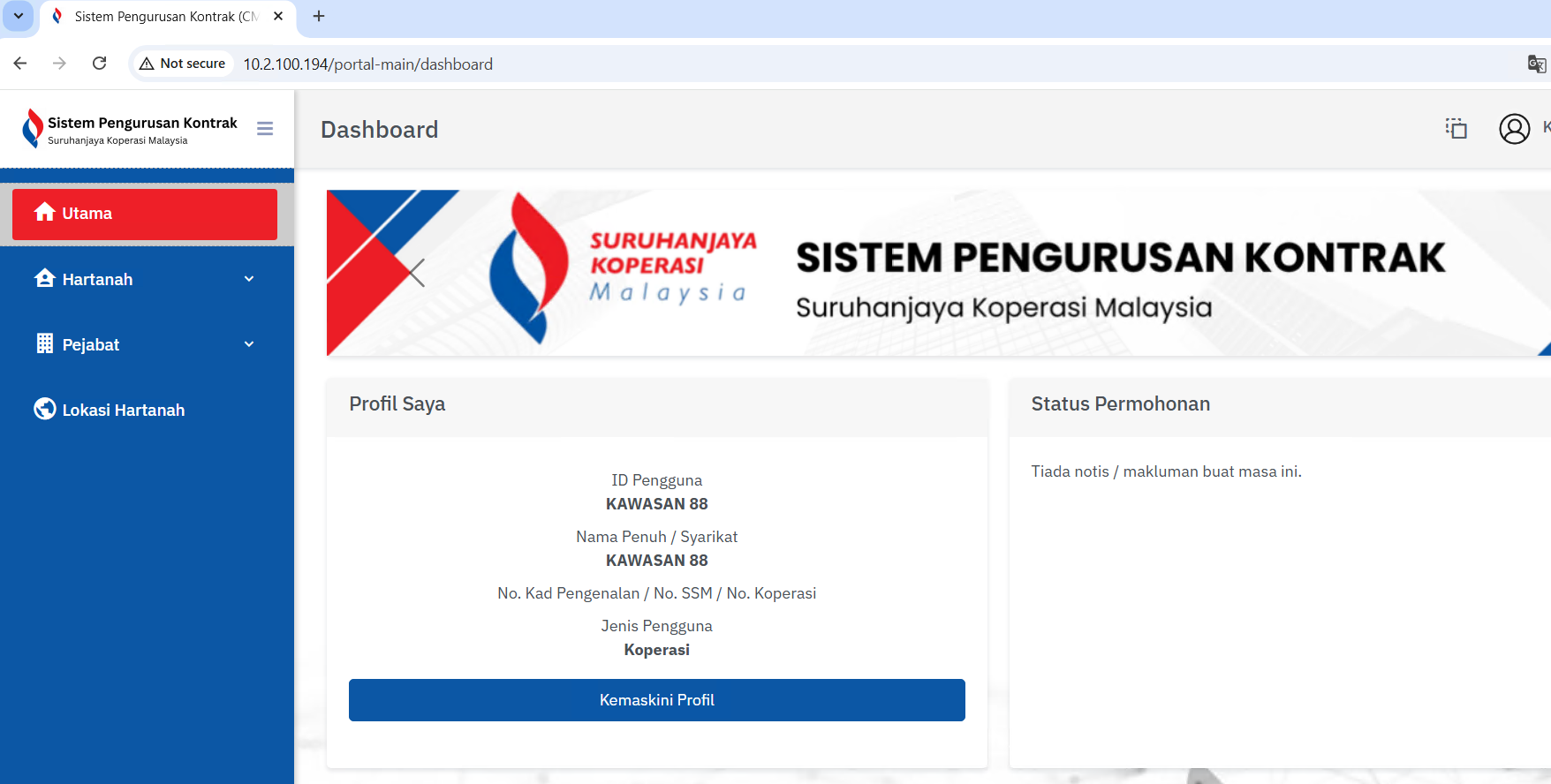This screenshot has width=1551, height=784.
Task: Click the translate page icon in address bar
Action: pos(1536,64)
